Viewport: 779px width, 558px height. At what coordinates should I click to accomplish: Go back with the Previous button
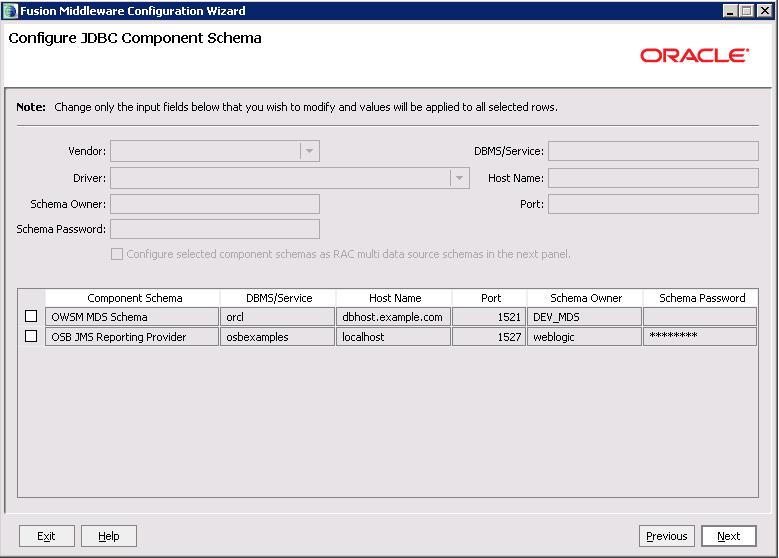pos(667,536)
